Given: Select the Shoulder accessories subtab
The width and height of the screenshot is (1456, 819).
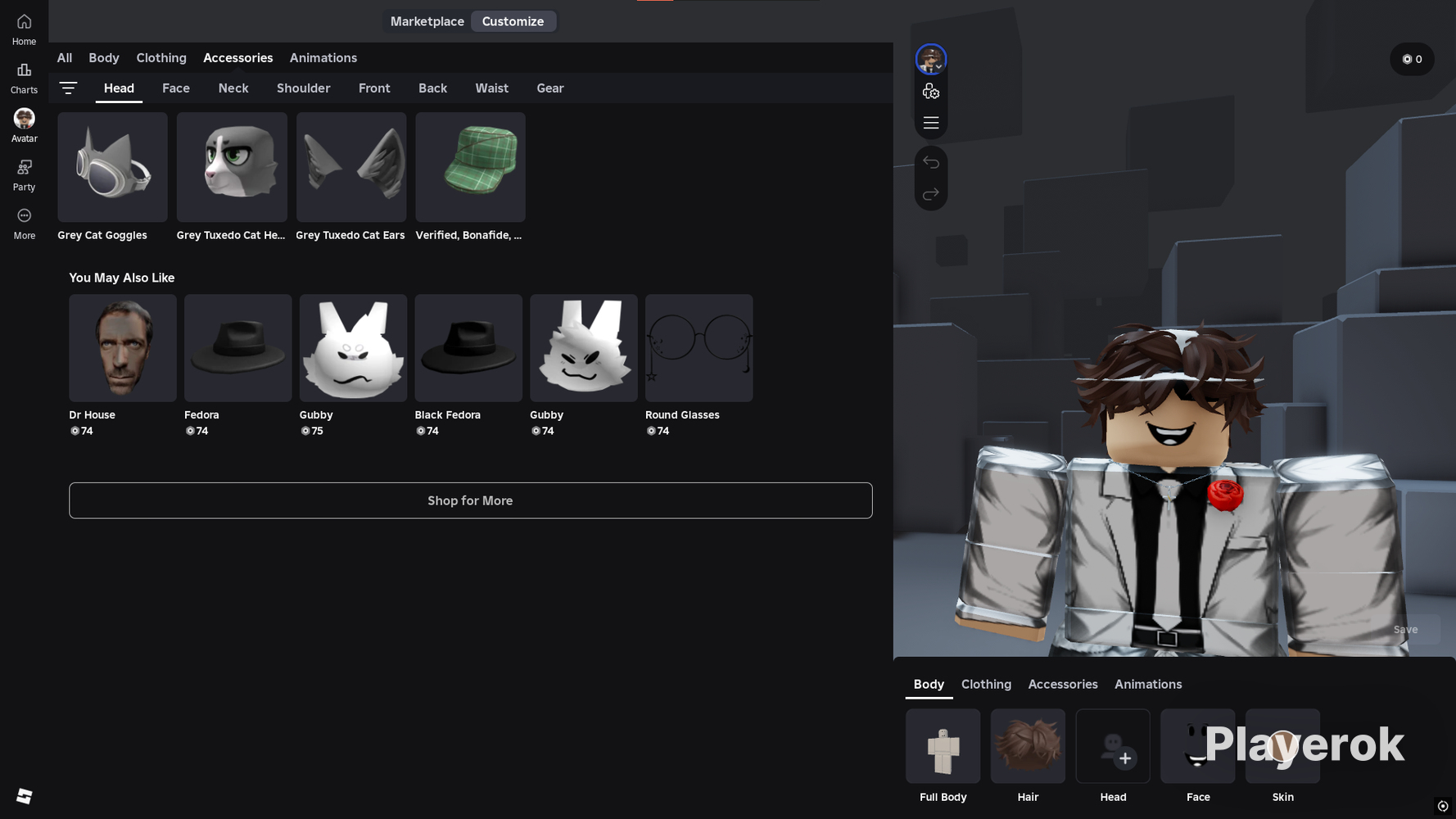Looking at the screenshot, I should (304, 88).
